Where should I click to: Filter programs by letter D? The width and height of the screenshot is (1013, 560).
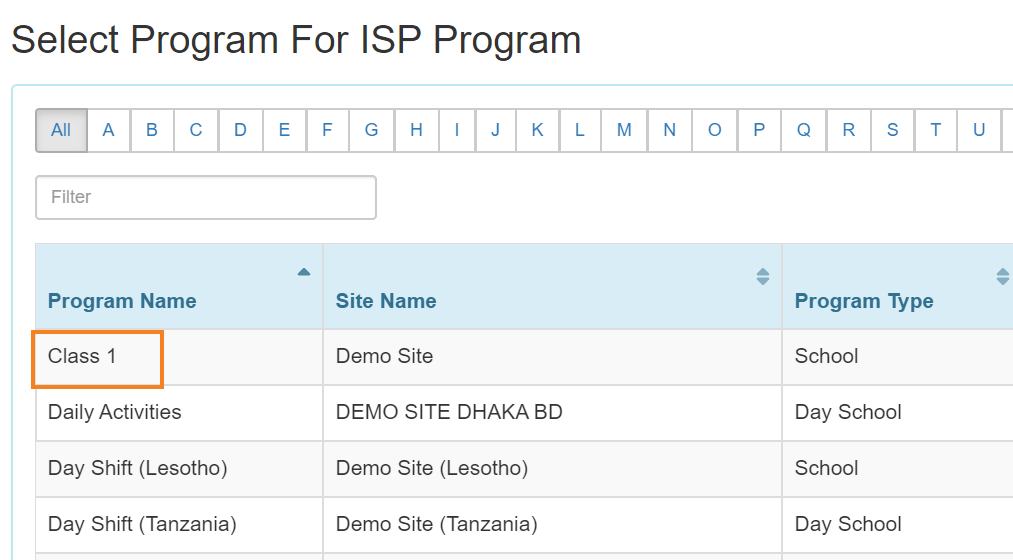pos(240,130)
